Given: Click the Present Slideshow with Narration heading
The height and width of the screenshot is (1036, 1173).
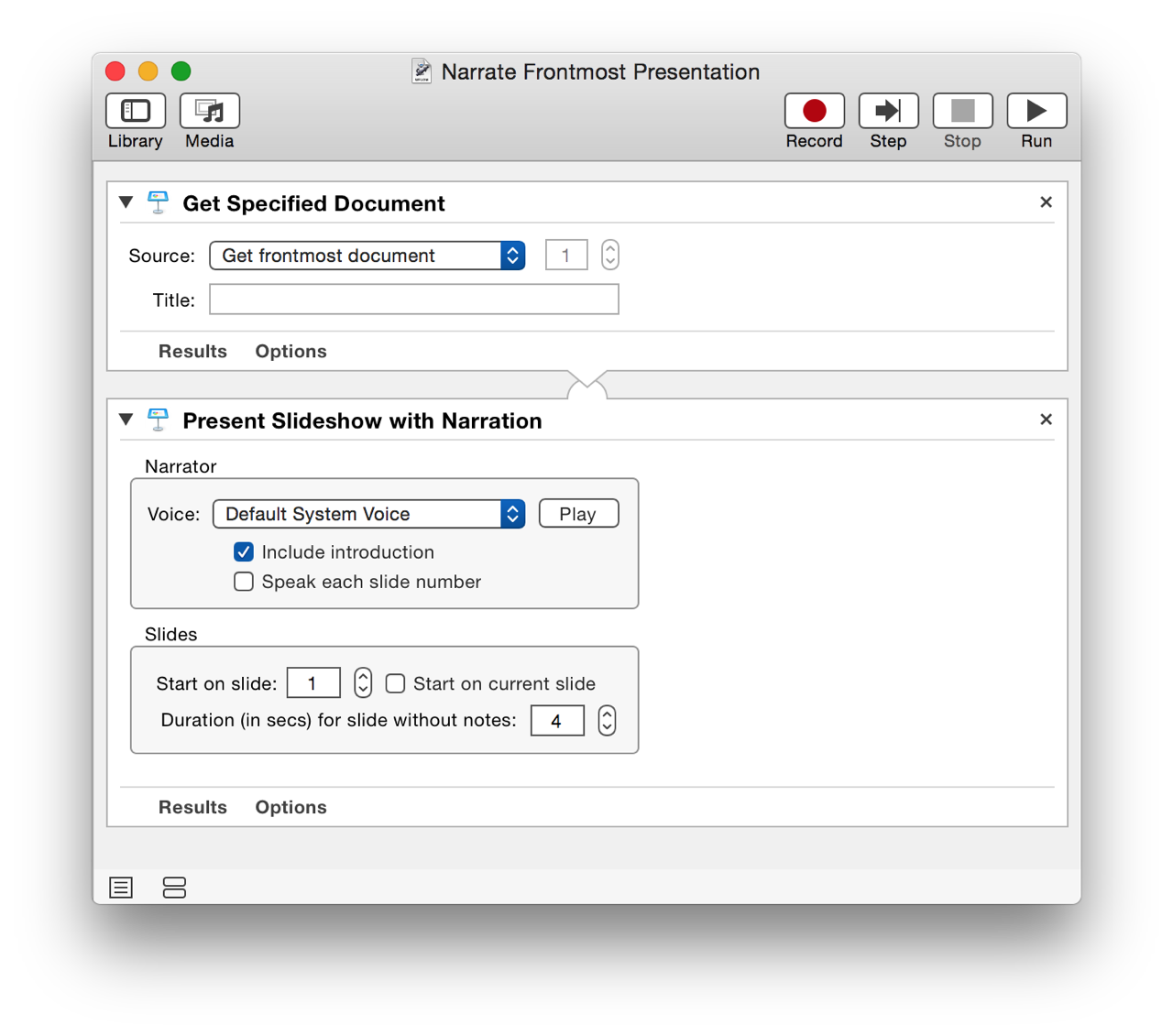Looking at the screenshot, I should click(x=362, y=420).
